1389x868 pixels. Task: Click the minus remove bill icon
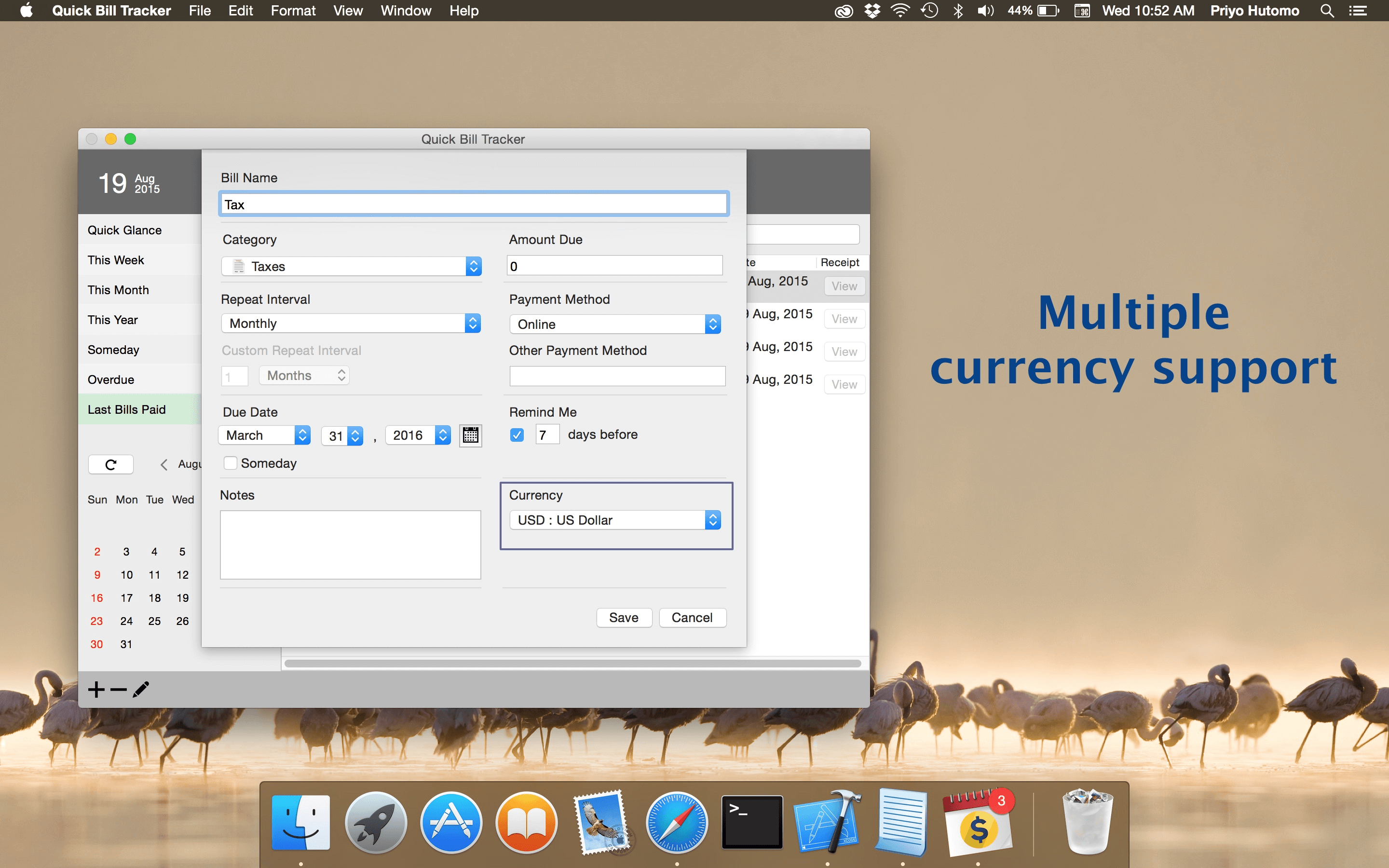pyautogui.click(x=118, y=689)
